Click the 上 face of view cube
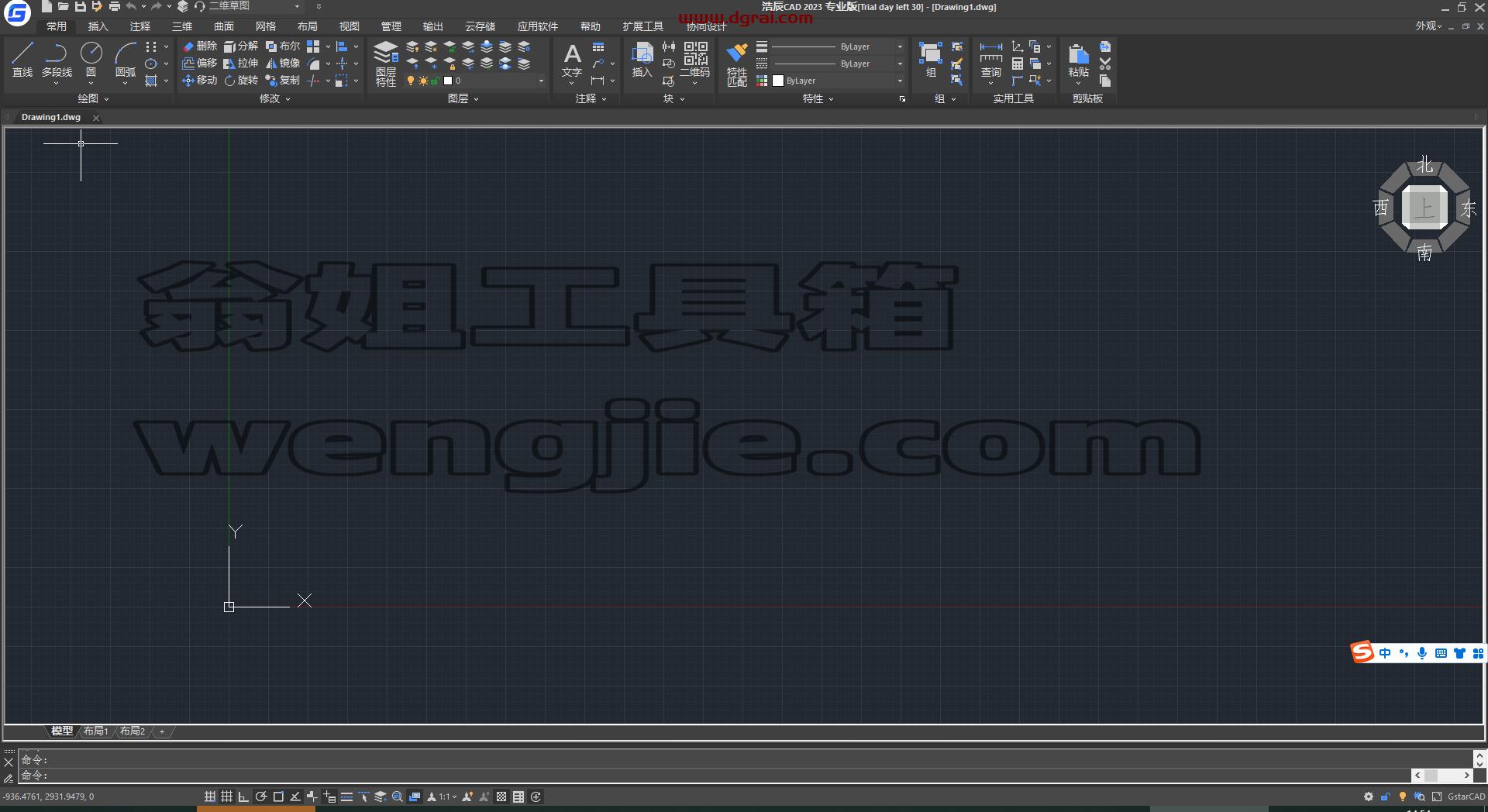The height and width of the screenshot is (812, 1488). (x=1424, y=208)
